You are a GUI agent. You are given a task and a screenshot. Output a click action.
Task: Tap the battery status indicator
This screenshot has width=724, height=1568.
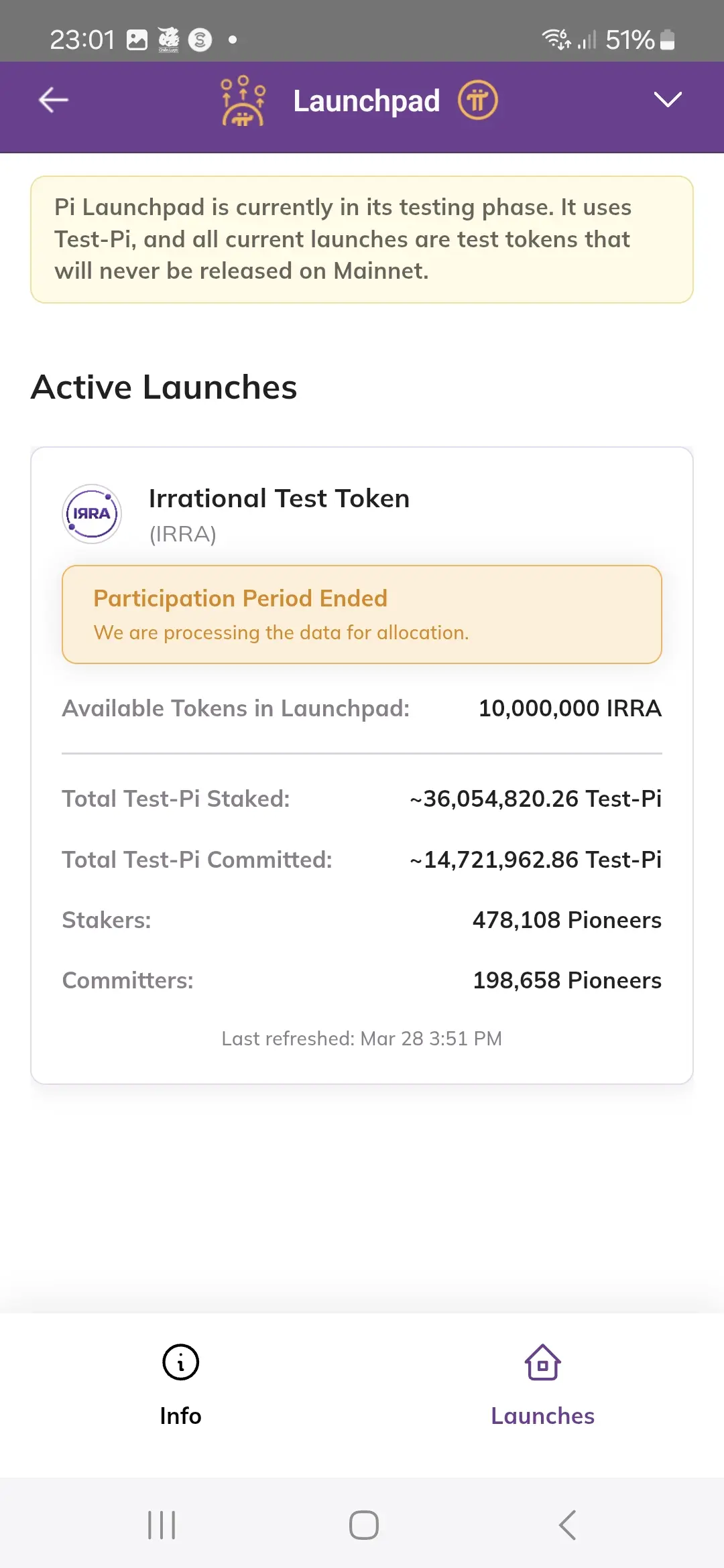667,40
